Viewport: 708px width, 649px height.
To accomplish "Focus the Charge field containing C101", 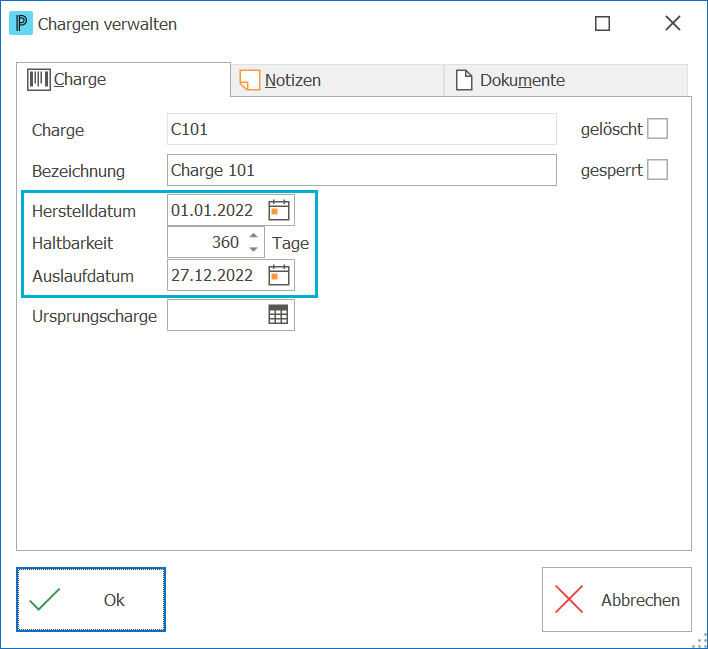I will pos(362,129).
